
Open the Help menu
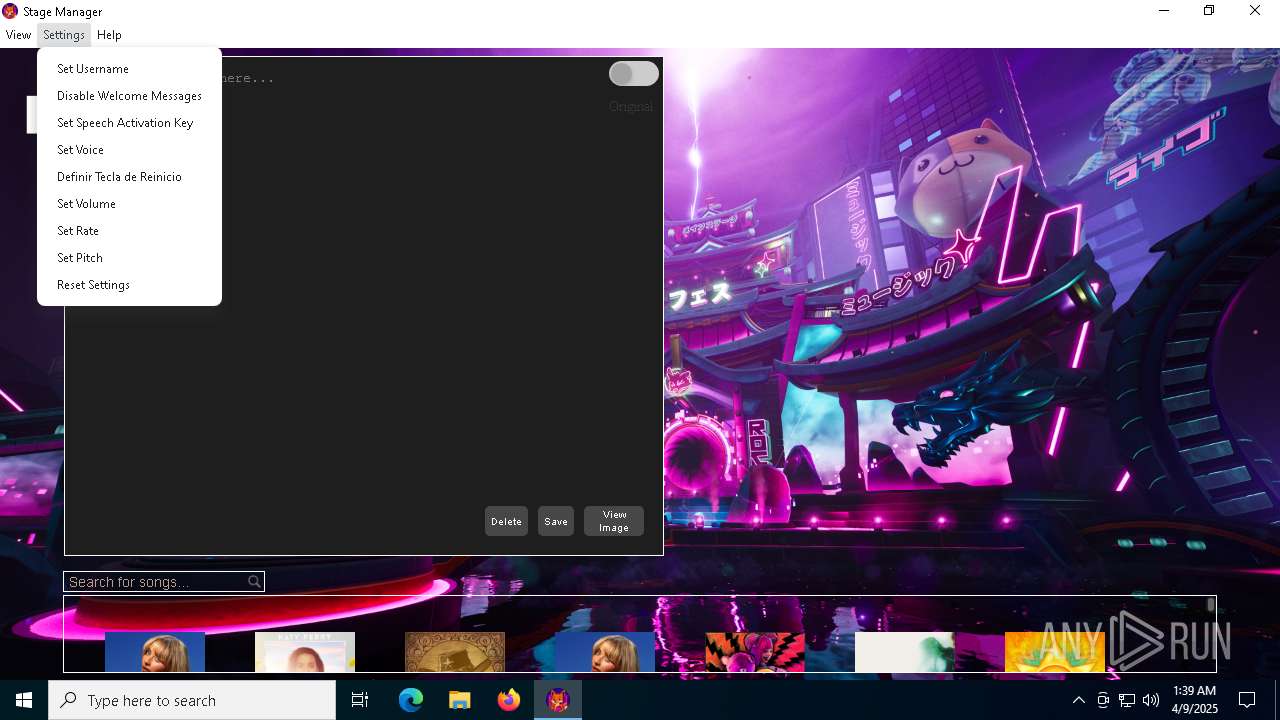[109, 35]
